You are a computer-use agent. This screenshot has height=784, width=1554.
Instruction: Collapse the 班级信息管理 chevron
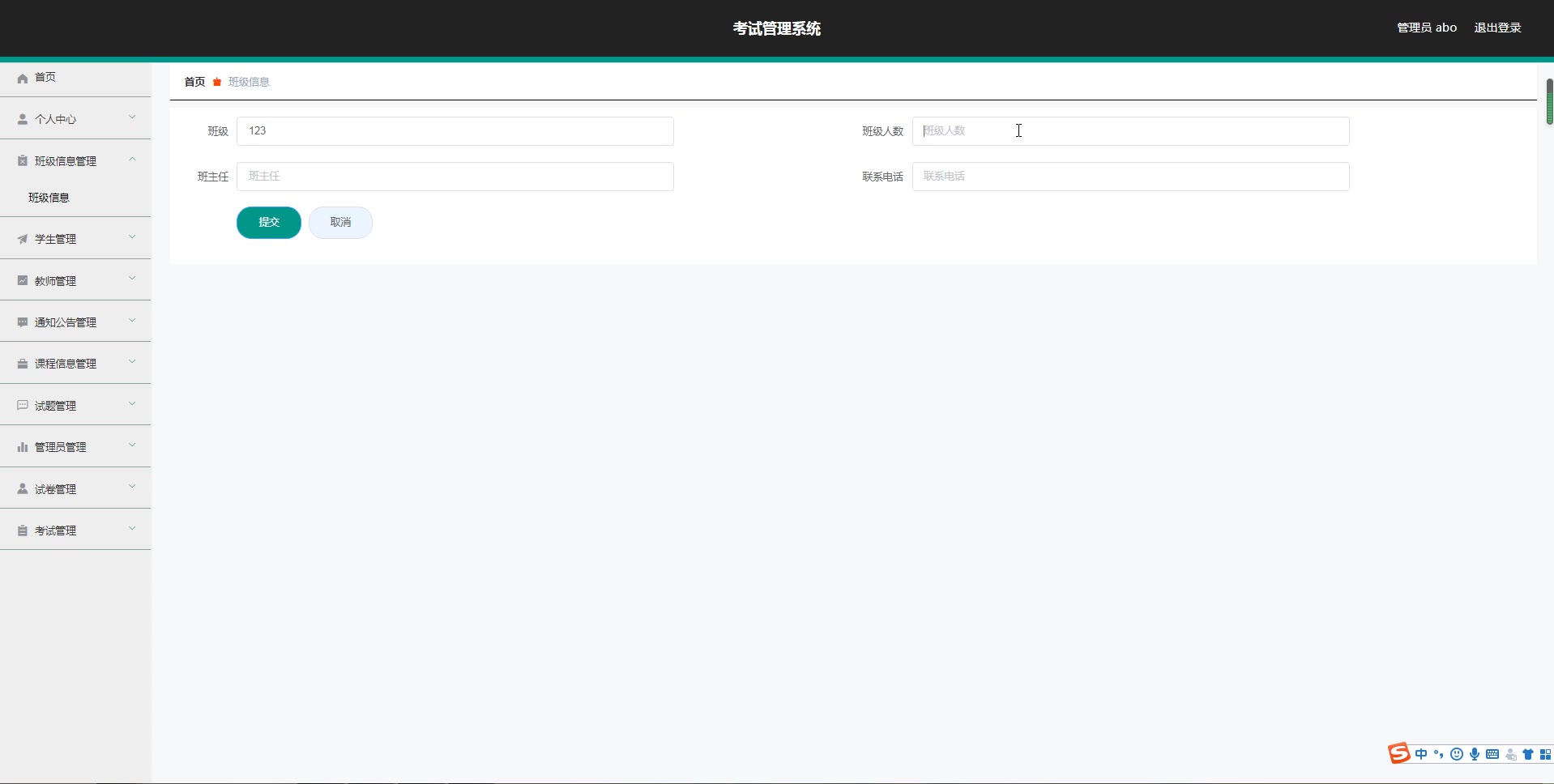tap(132, 160)
